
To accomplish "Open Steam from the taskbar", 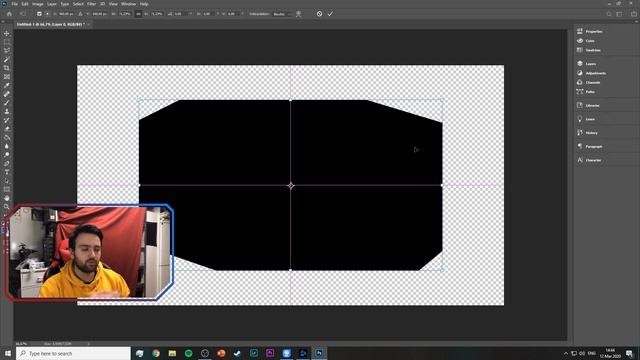I will pos(237,353).
